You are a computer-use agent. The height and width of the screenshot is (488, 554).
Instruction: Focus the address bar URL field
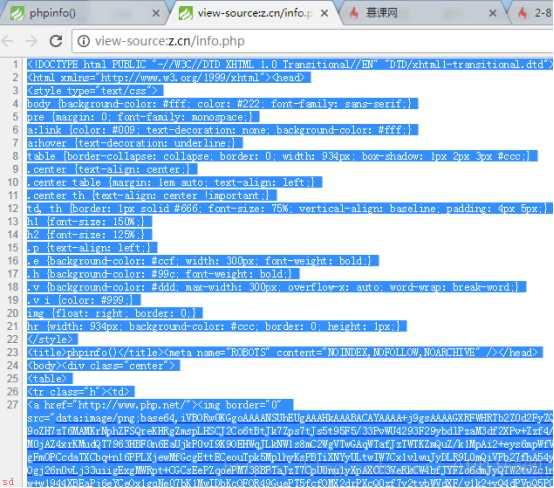tap(313, 41)
